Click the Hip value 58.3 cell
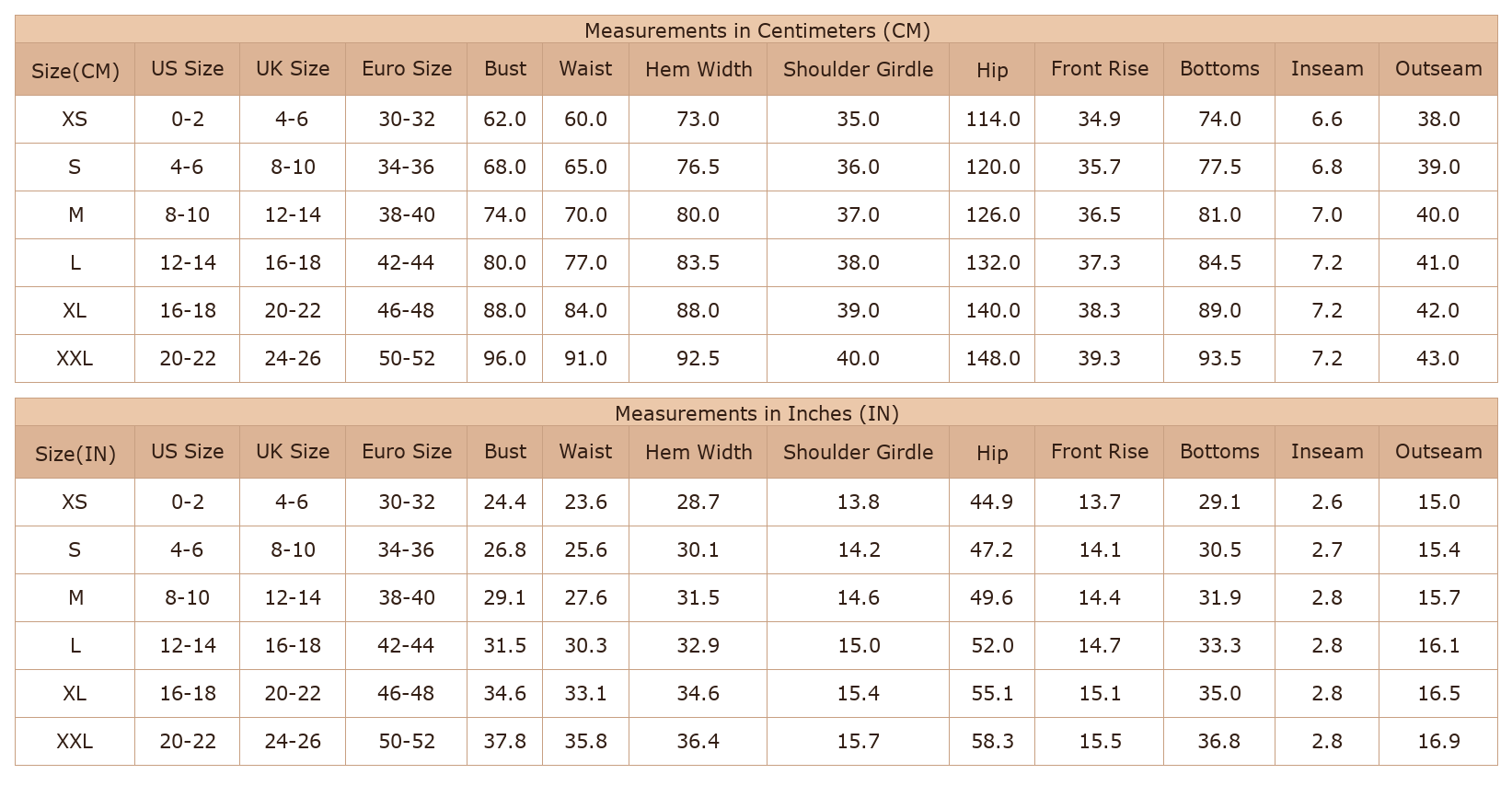1512x786 pixels. [x=992, y=741]
